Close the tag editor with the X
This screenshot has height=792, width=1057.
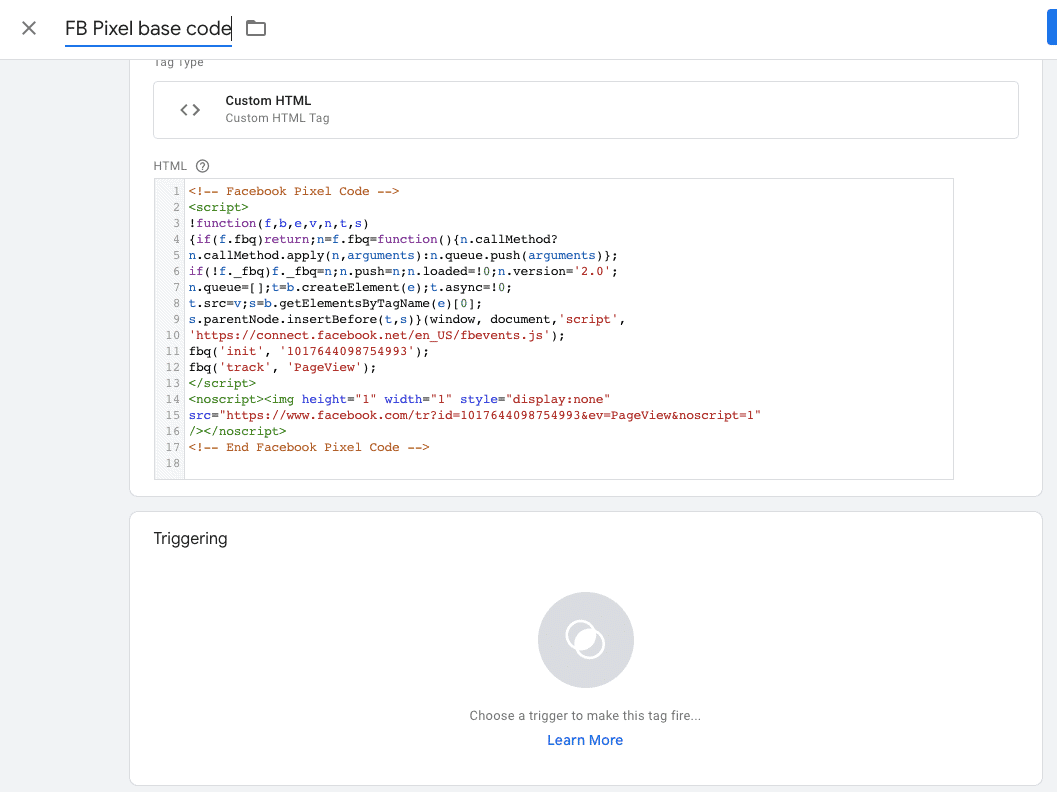coord(29,28)
